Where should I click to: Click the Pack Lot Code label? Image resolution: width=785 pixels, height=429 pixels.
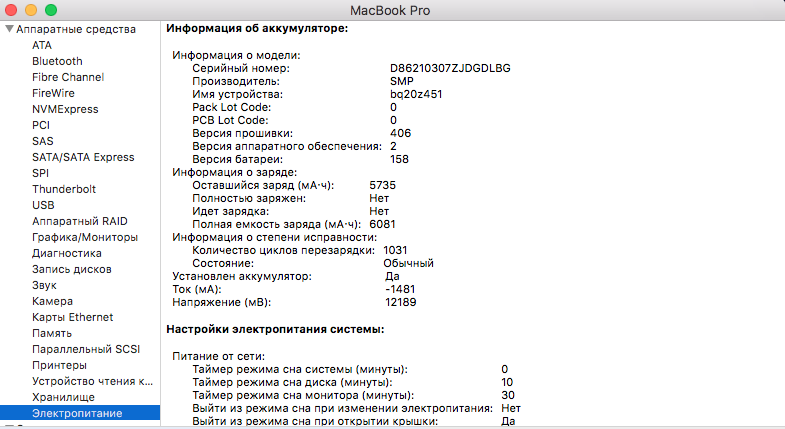tap(231, 107)
